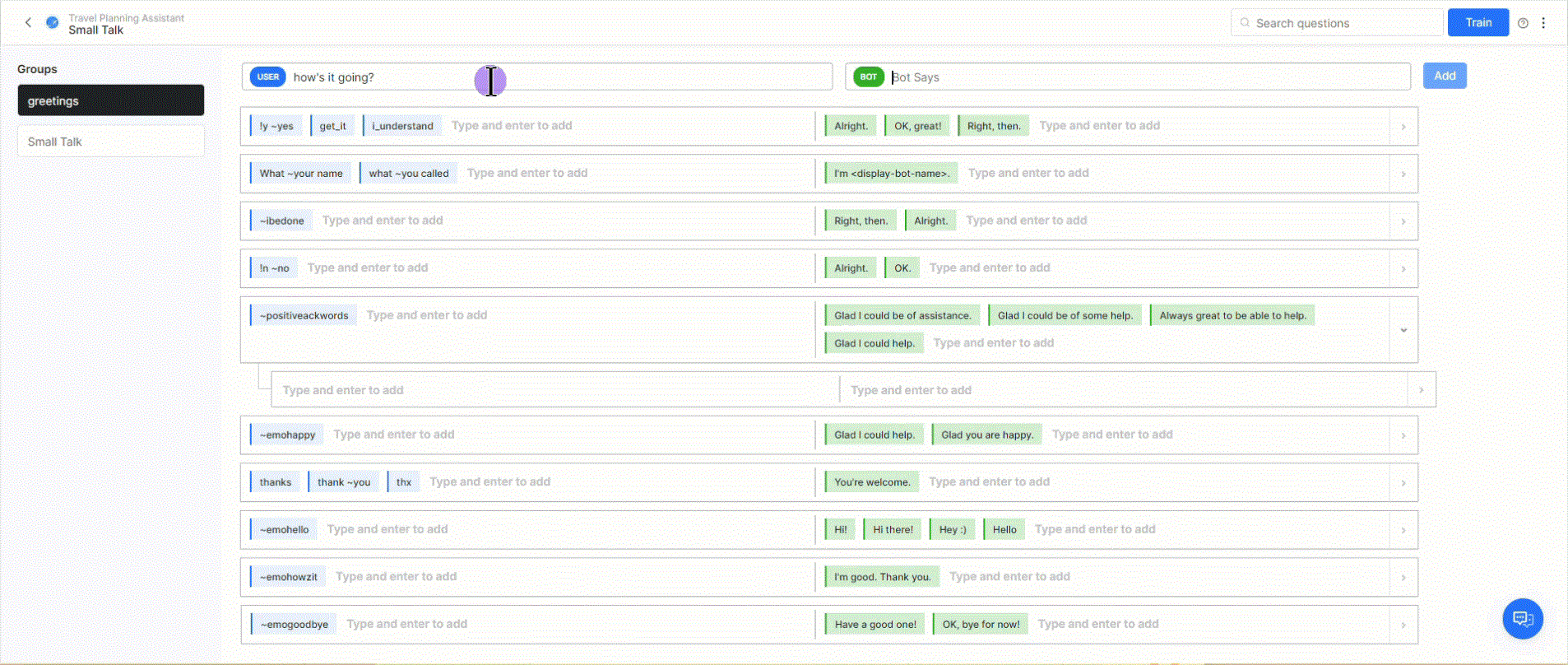Open the chat support bubble icon
The width and height of the screenshot is (1568, 665).
[x=1522, y=619]
